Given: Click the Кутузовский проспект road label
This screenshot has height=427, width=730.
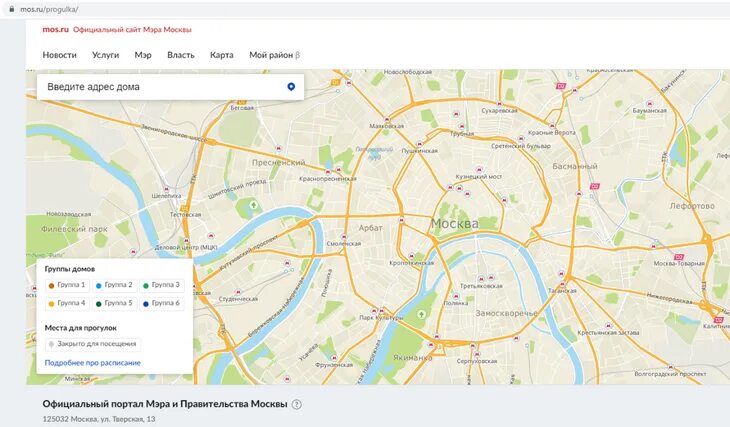Looking at the screenshot, I should [x=247, y=254].
